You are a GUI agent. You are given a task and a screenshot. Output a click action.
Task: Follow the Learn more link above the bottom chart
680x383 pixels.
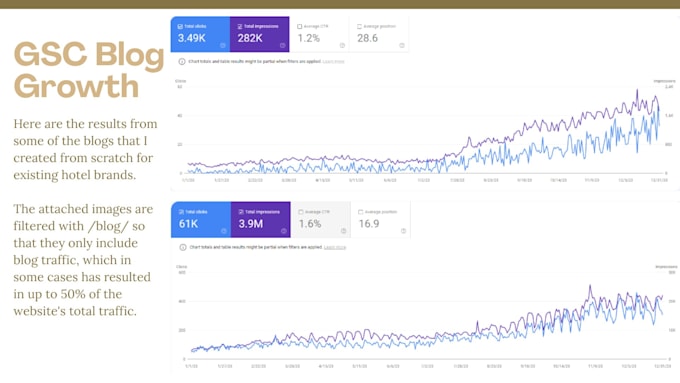[x=335, y=247]
